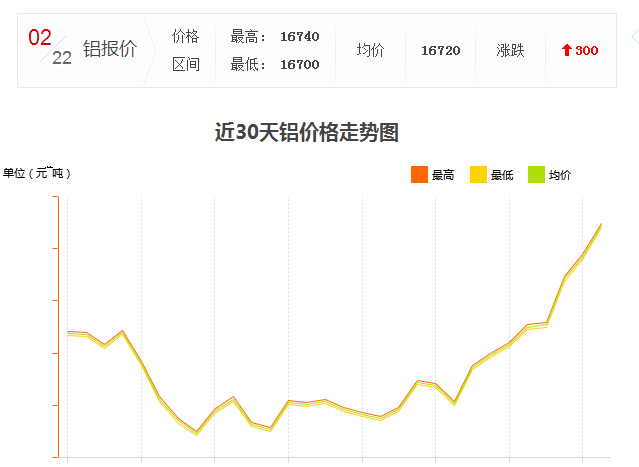The image size is (639, 467).
Task: Click the chevron at the right edge
Action: [634, 37]
